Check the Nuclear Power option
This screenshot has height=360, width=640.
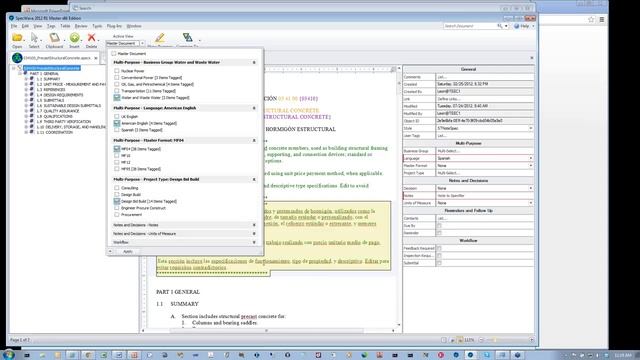click(x=117, y=71)
